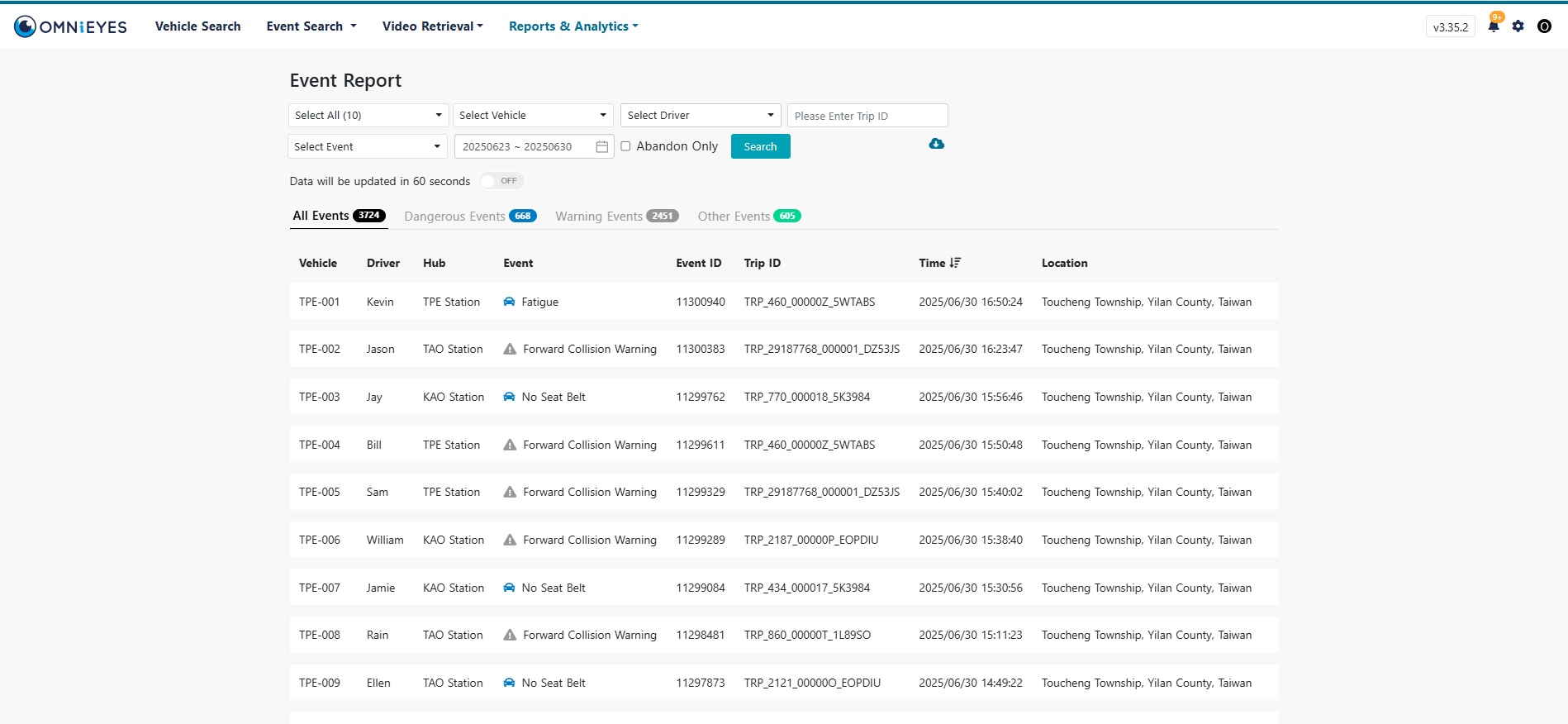The width and height of the screenshot is (1568, 724).
Task: Switch to the Dangerous Events tab
Action: pyautogui.click(x=469, y=217)
